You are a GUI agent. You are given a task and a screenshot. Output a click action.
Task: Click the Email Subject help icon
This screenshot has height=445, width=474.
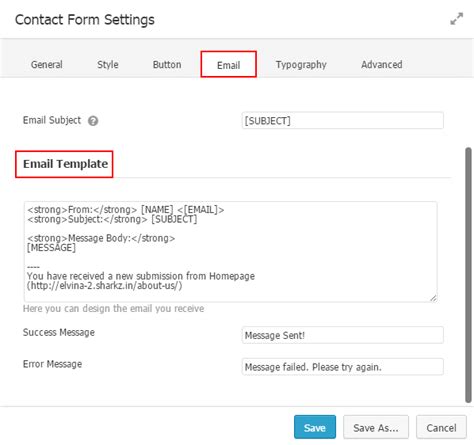point(93,121)
